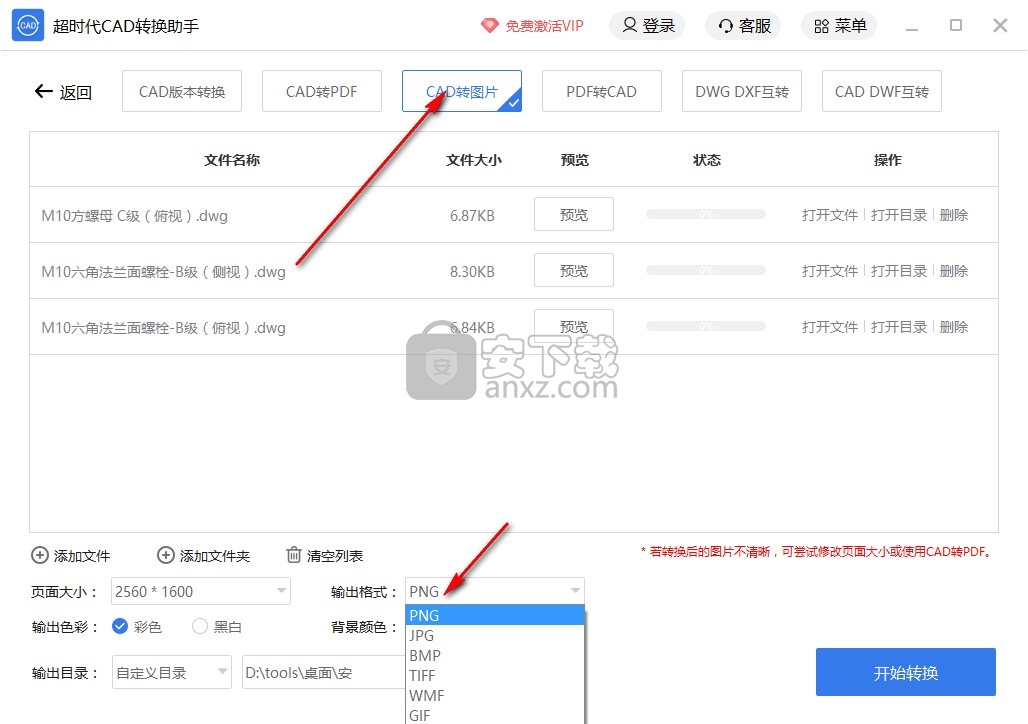Image resolution: width=1028 pixels, height=724 pixels.
Task: Click the 文件名称 column header
Action: point(232,160)
